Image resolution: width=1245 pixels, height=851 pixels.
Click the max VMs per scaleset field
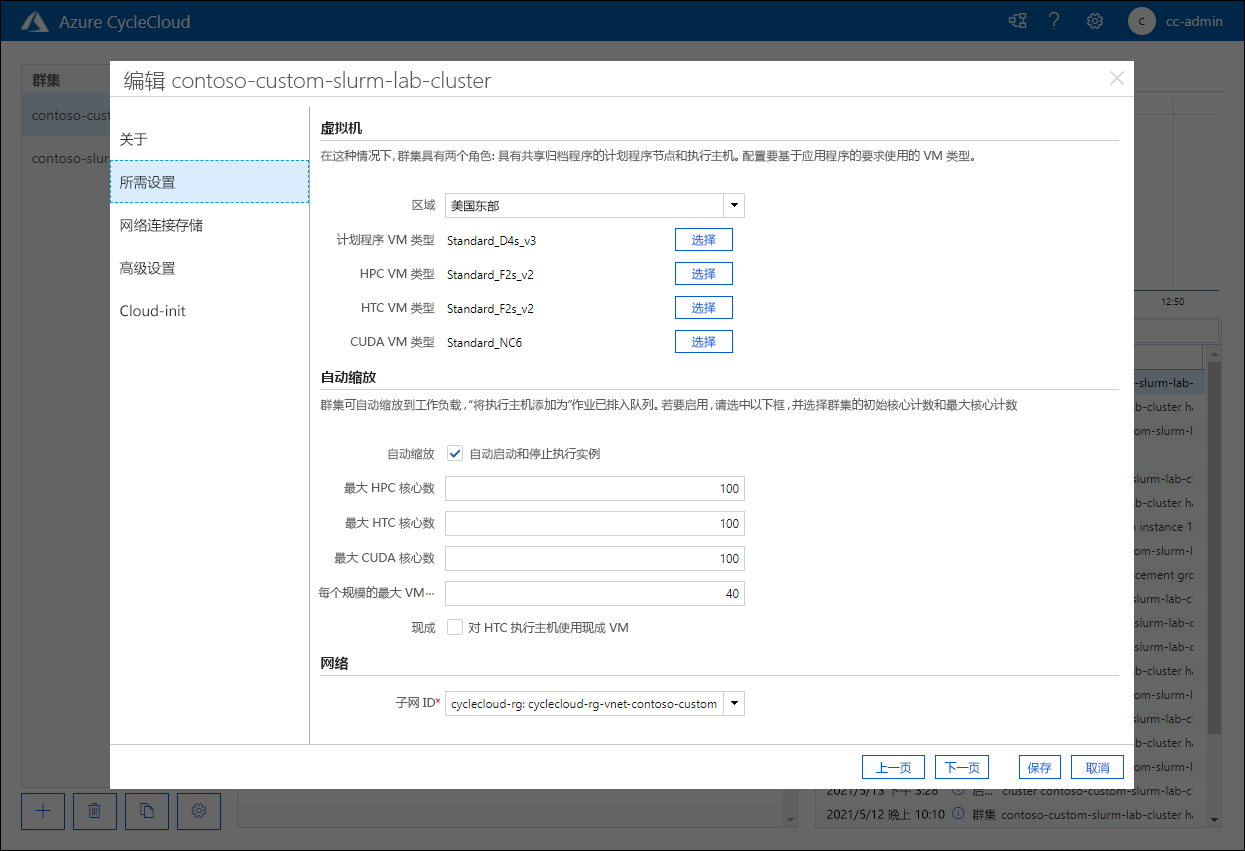[x=595, y=593]
